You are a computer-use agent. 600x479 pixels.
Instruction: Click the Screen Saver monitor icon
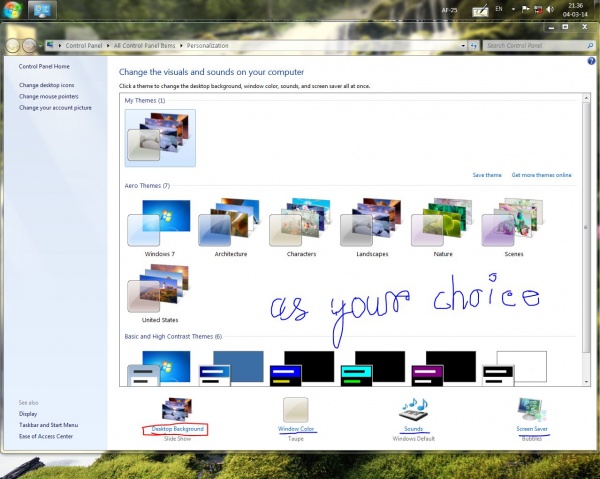coord(532,410)
